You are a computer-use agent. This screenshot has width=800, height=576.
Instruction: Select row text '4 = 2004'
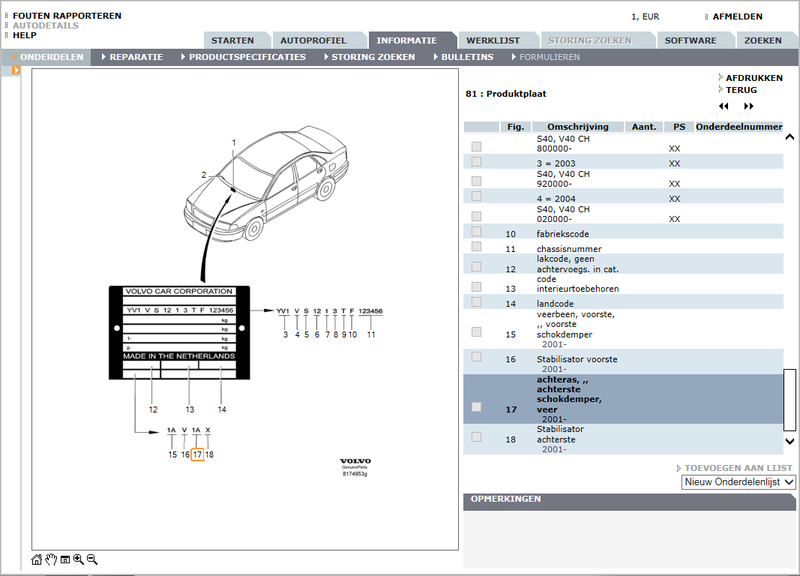[556, 199]
